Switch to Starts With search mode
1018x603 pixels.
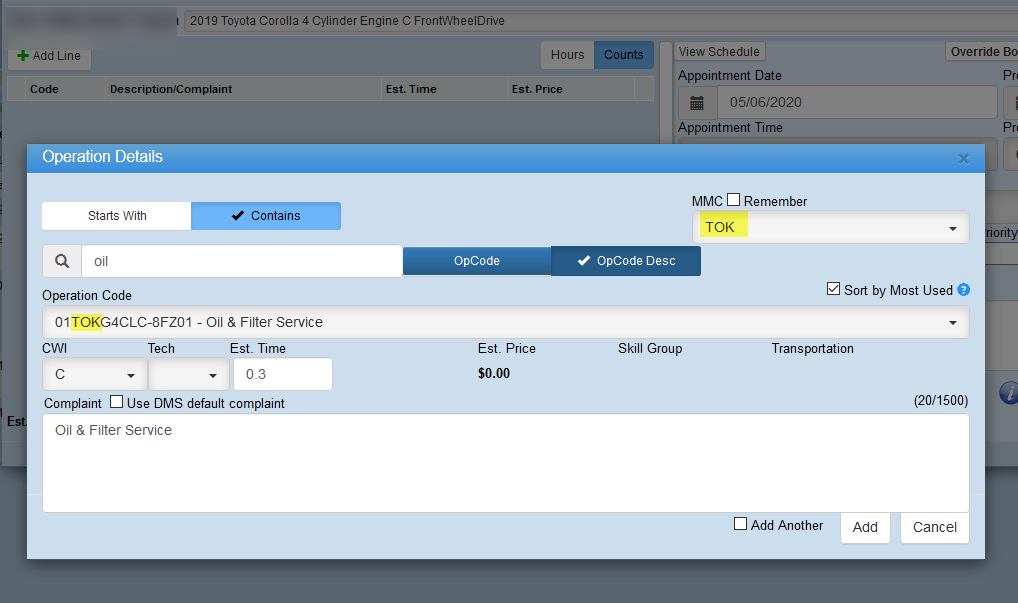point(116,216)
